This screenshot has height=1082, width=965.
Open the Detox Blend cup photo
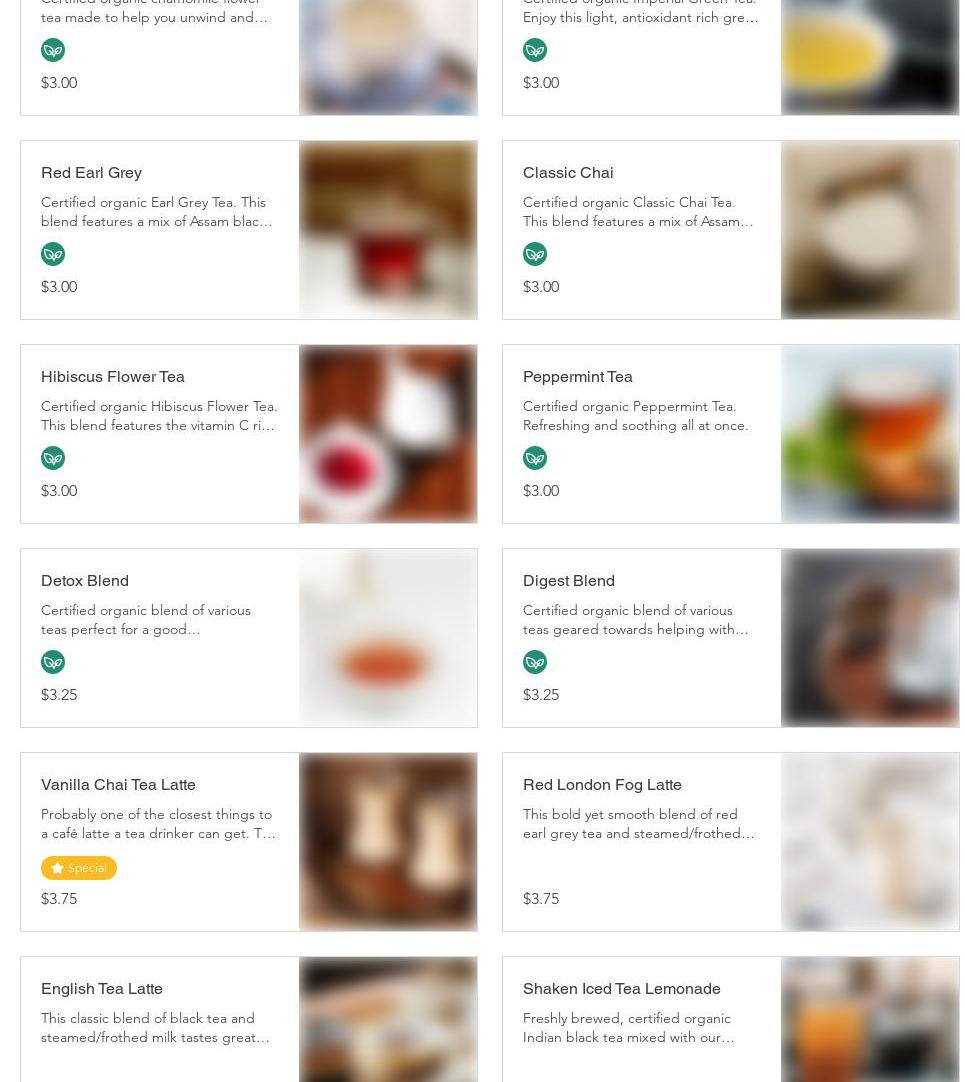point(388,638)
